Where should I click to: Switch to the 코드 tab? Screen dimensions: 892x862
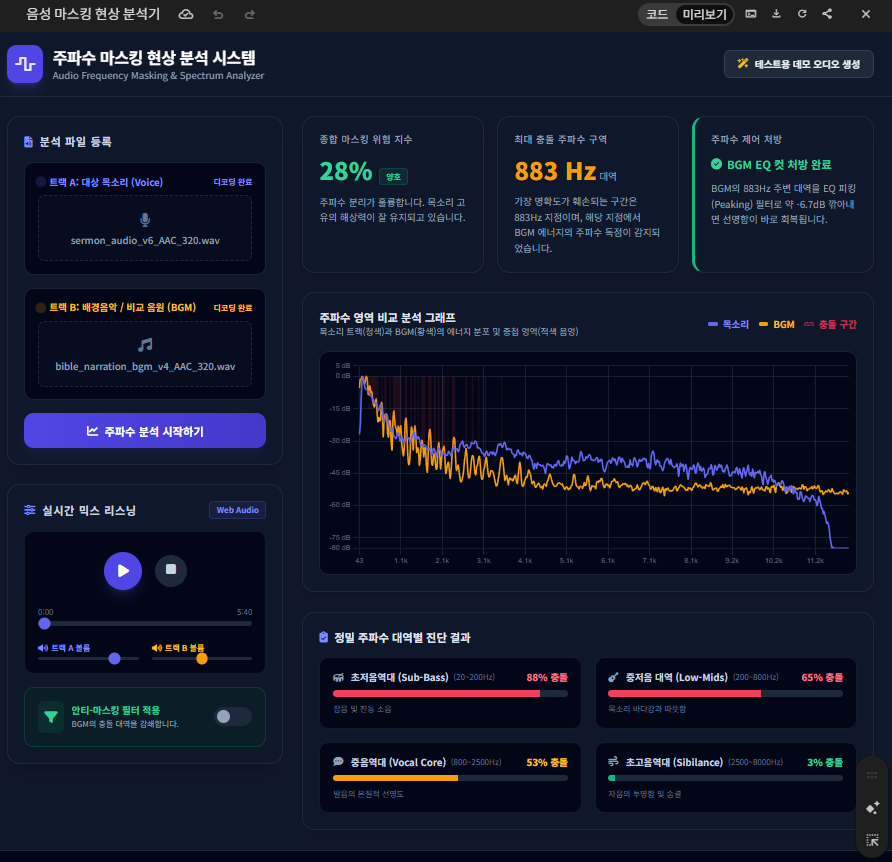click(x=657, y=14)
